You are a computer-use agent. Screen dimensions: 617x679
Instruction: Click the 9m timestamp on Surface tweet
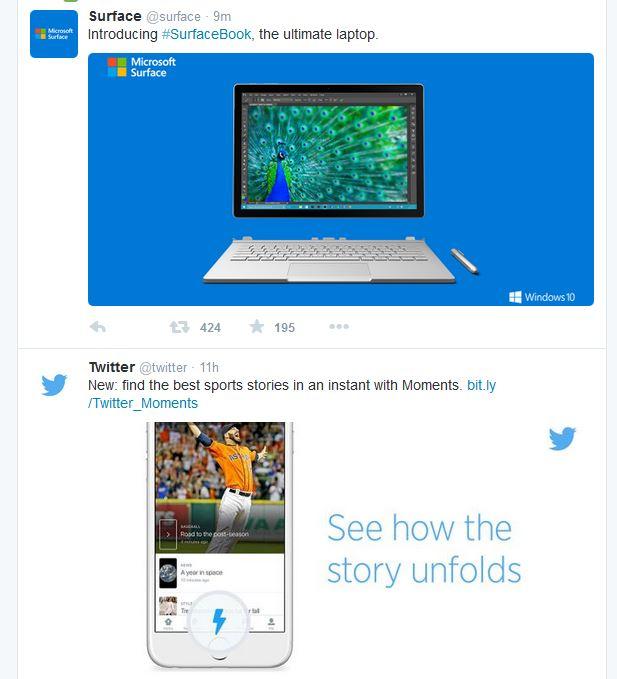pos(222,16)
